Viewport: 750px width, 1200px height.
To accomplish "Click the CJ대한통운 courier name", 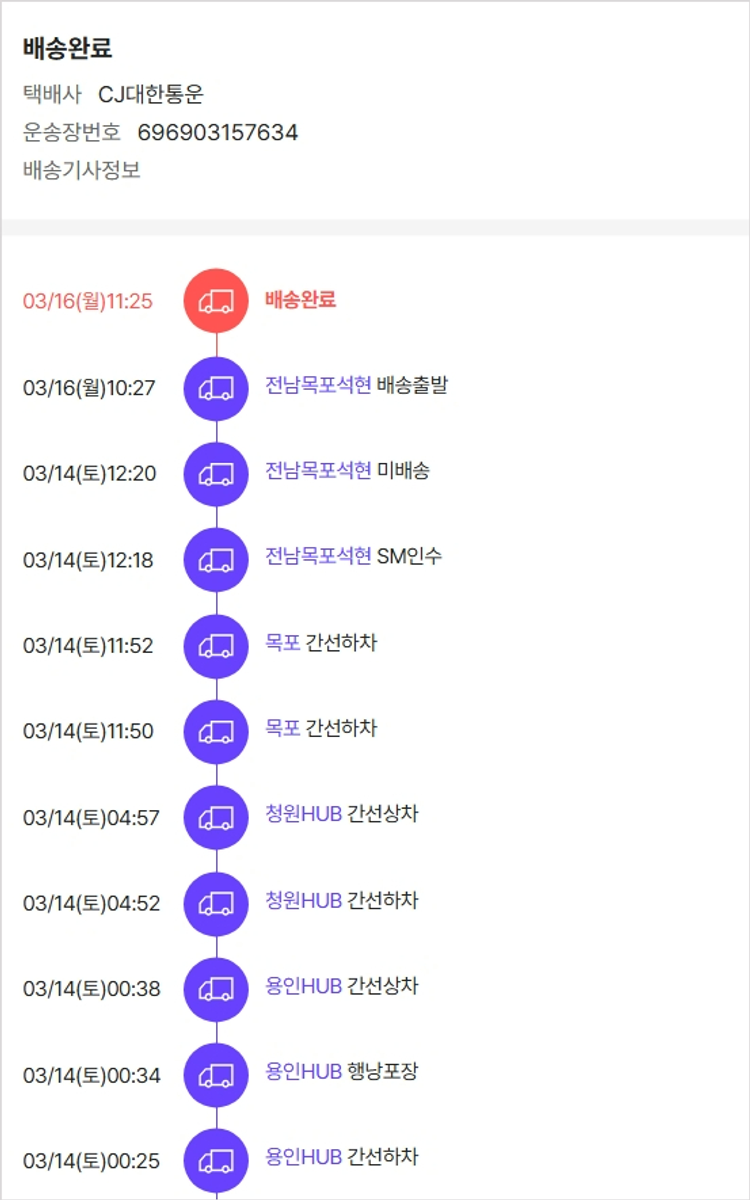I will [x=151, y=95].
